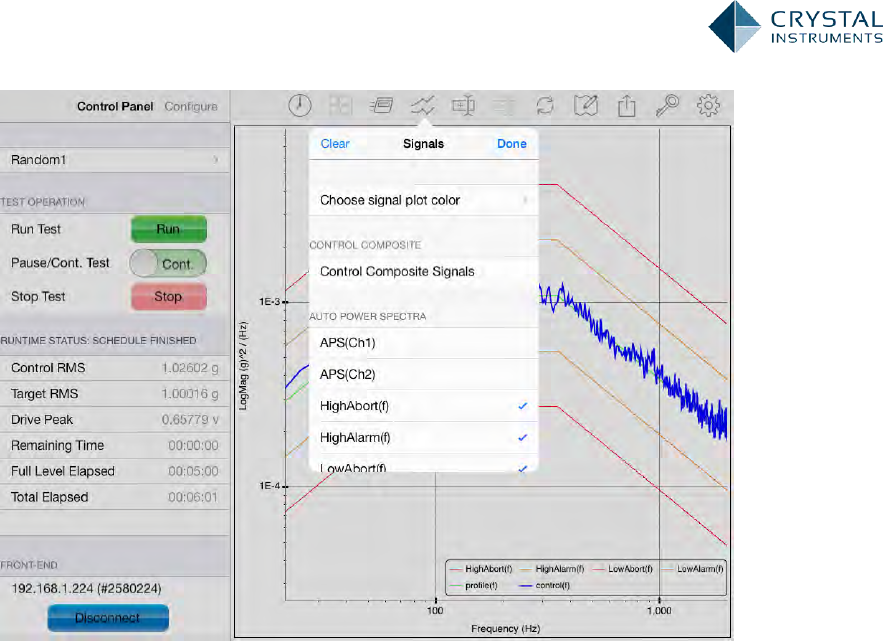Click the edit note toolbar icon
The width and height of the screenshot is (883, 641).
tap(586, 105)
